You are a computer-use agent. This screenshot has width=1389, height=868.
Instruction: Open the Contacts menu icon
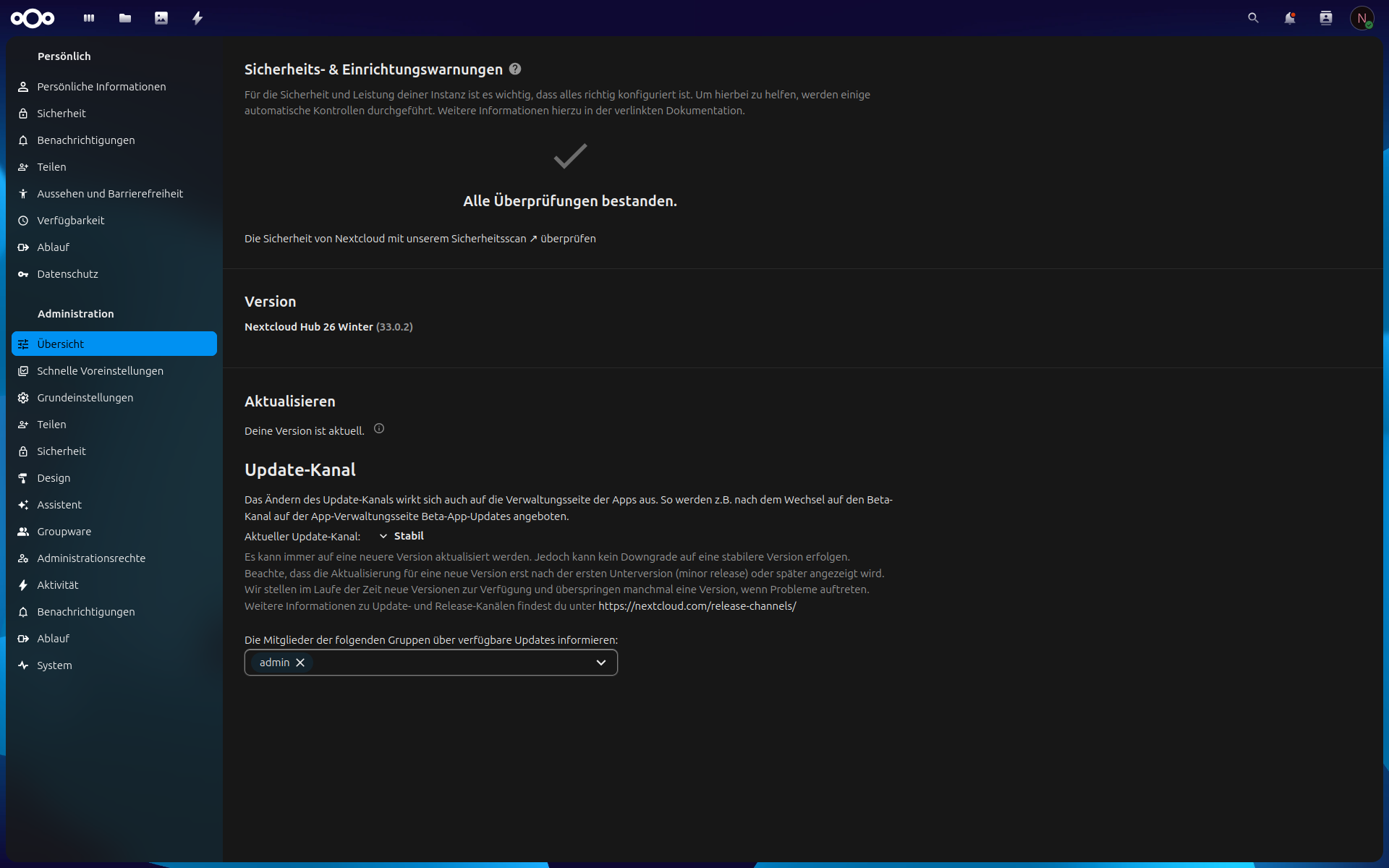coord(1325,18)
